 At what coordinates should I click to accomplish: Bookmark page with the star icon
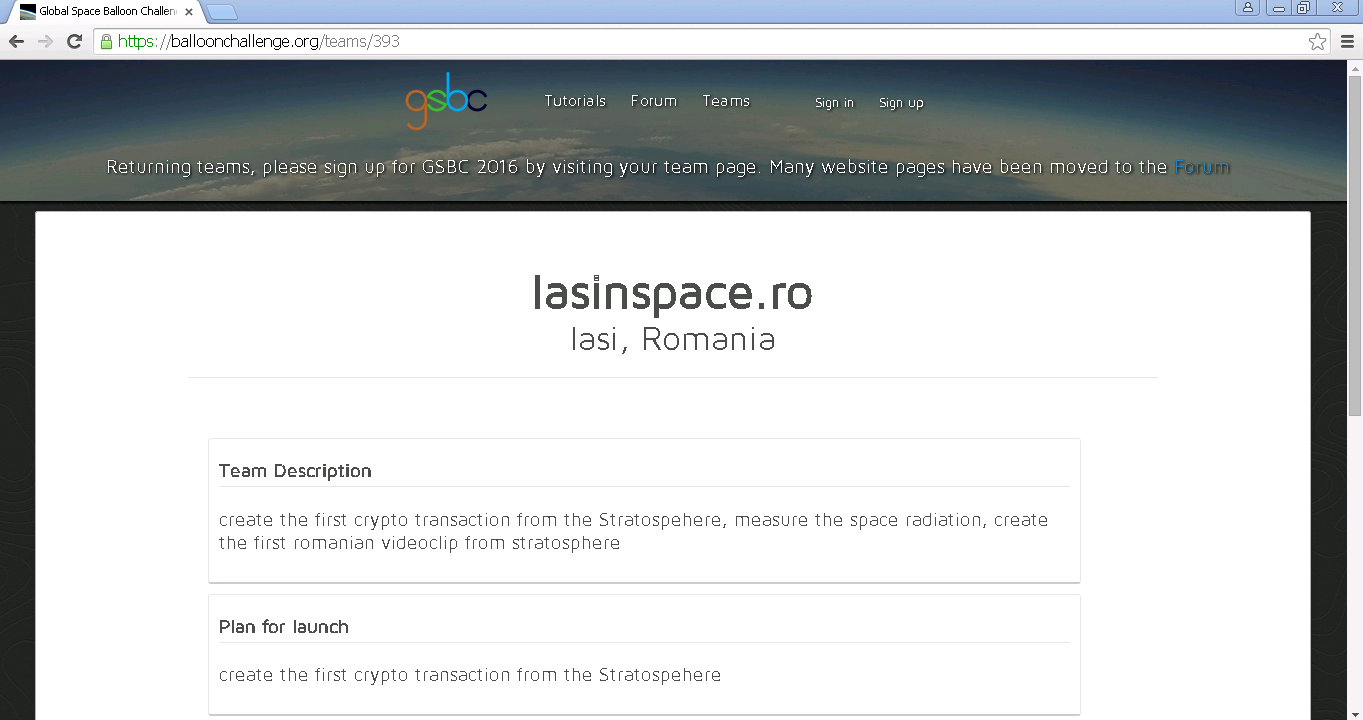click(x=1317, y=41)
